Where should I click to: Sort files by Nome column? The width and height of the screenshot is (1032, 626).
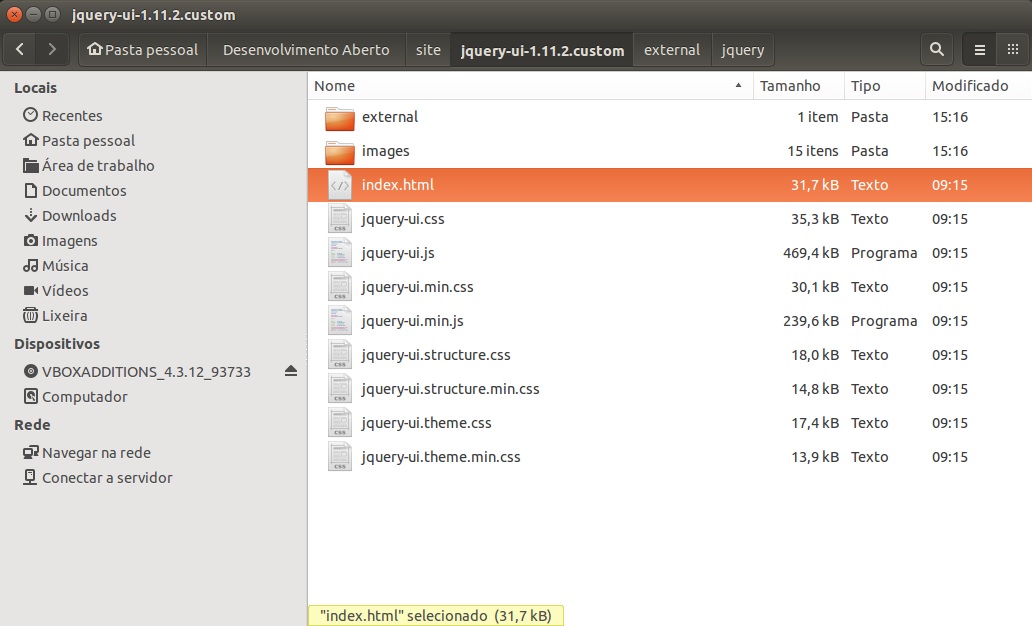[530, 86]
